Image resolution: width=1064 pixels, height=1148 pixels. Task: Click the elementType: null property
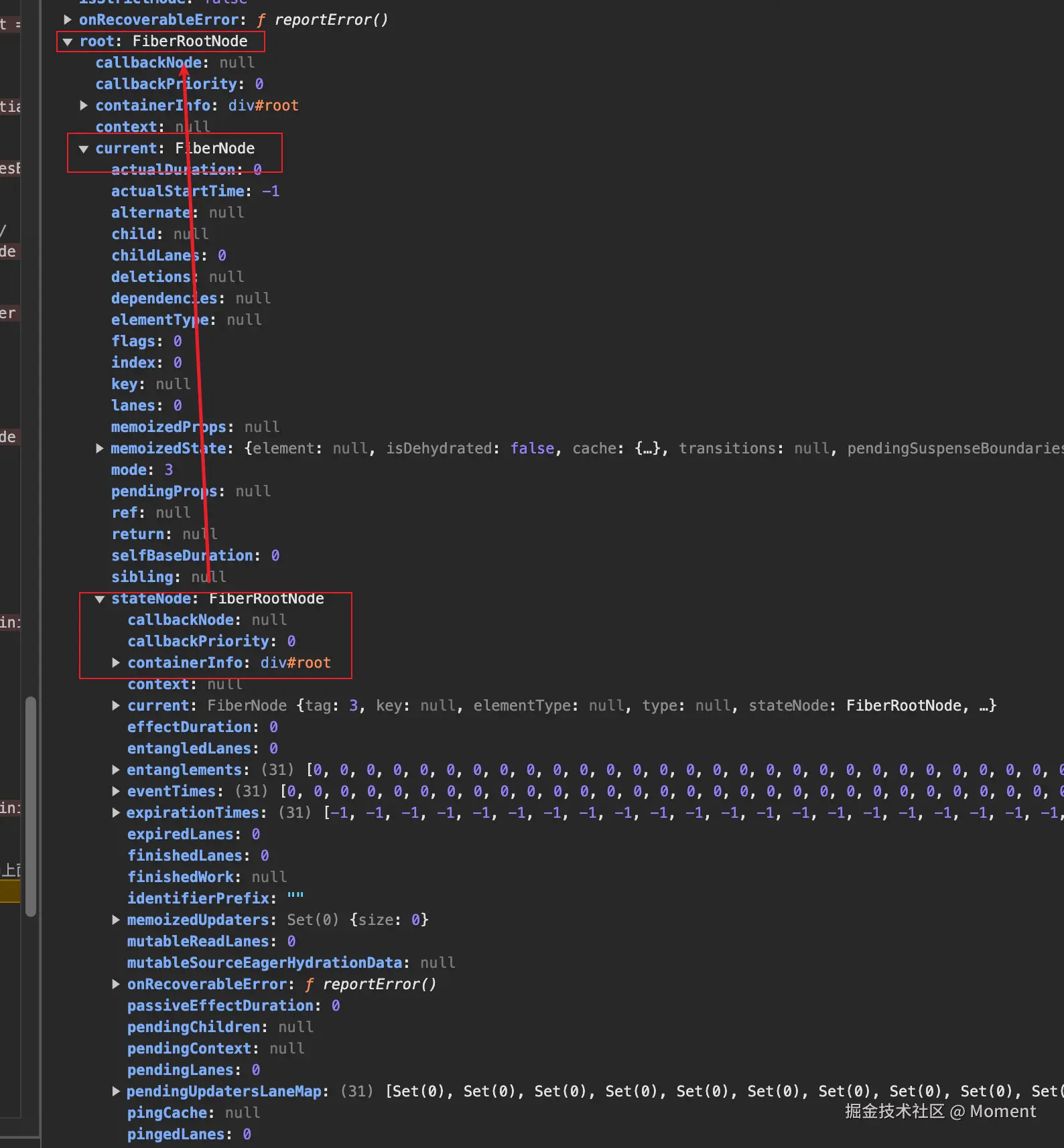186,320
